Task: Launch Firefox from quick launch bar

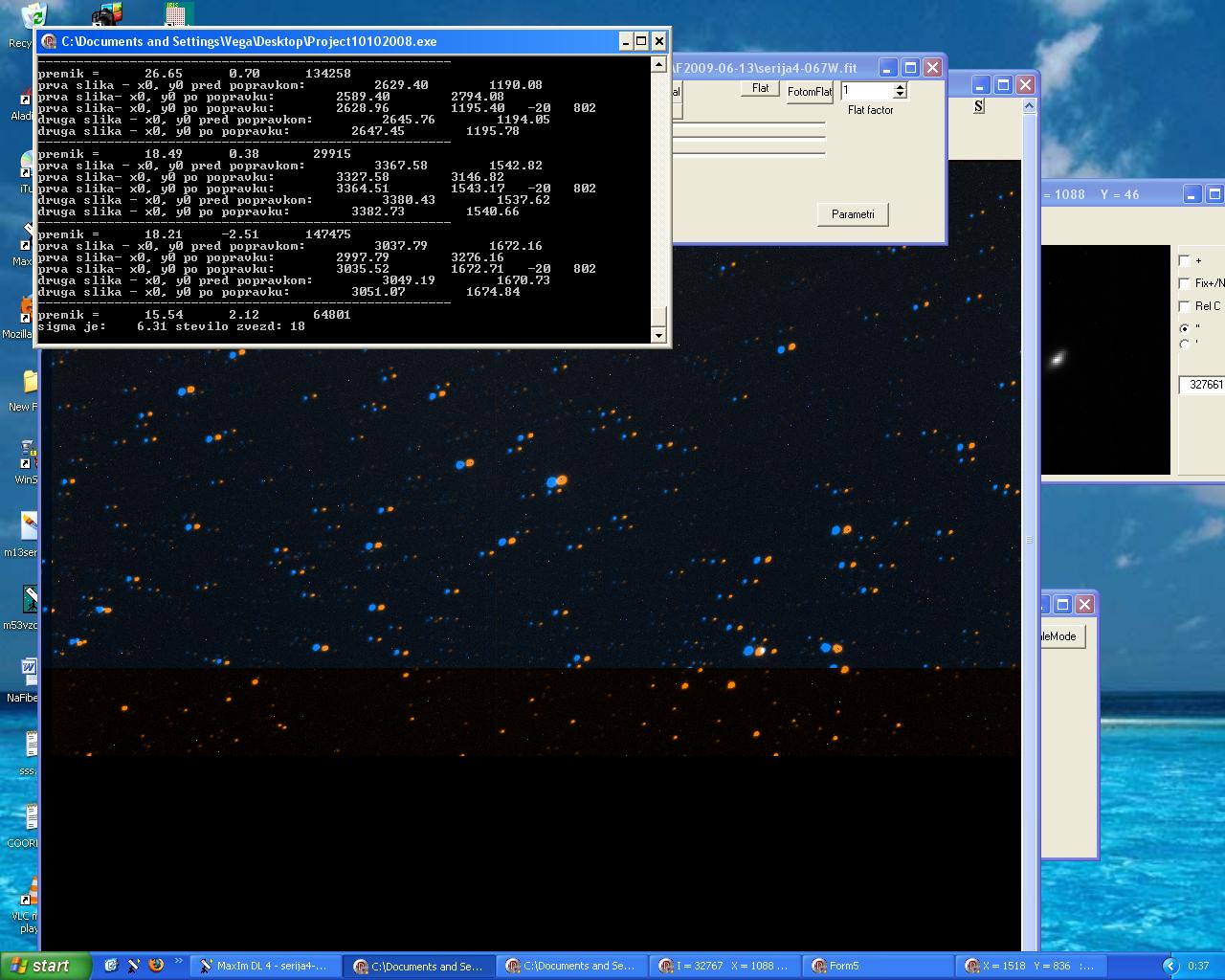Action: point(156,966)
